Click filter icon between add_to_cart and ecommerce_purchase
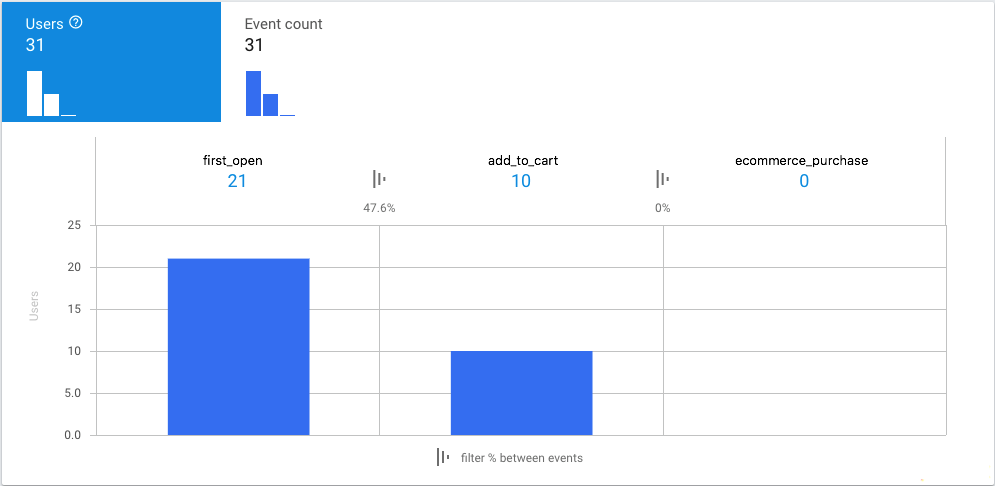 [663, 179]
